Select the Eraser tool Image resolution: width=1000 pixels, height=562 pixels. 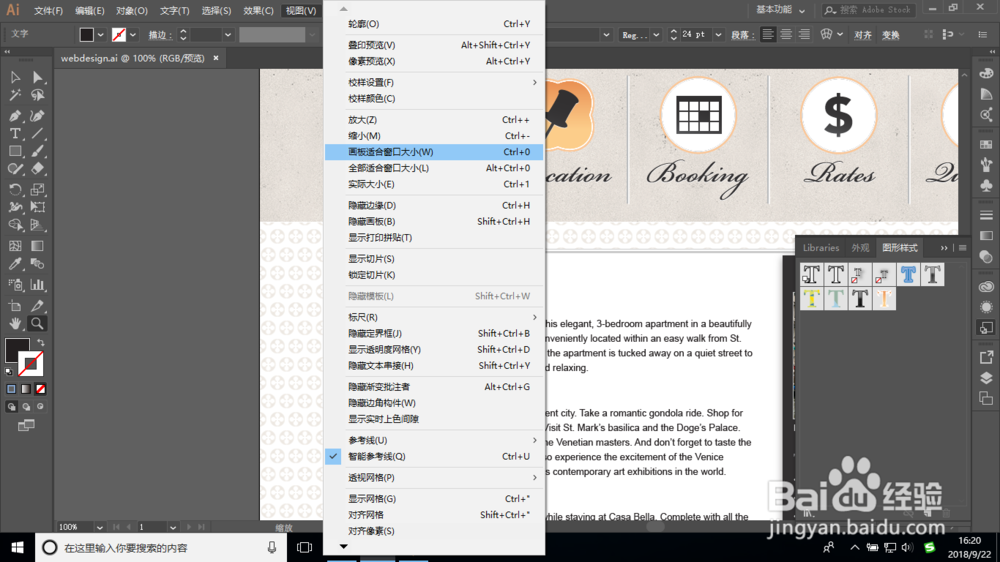pos(38,169)
